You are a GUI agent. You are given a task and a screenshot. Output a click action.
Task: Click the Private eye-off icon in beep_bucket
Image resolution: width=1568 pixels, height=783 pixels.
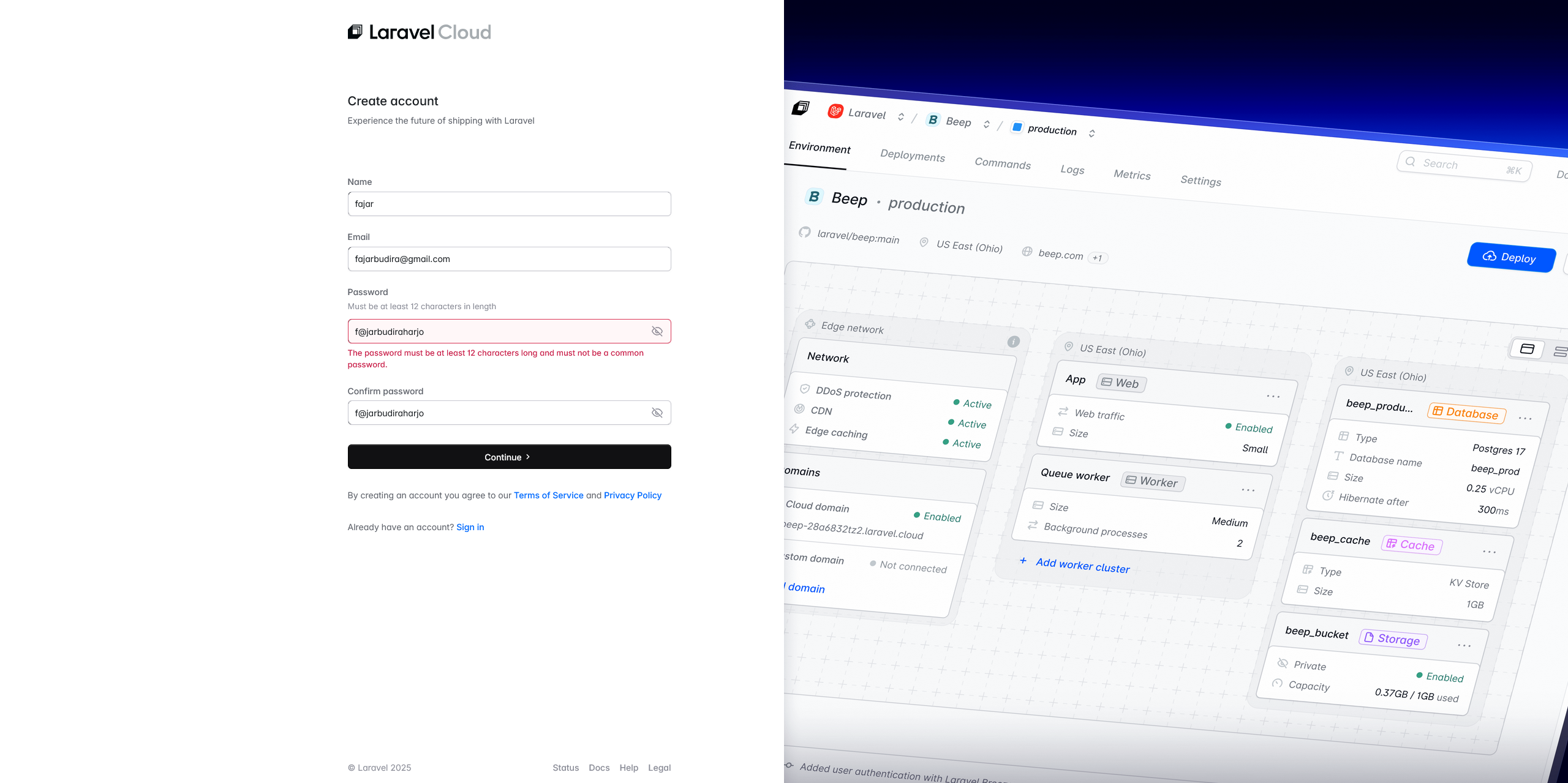click(1283, 663)
